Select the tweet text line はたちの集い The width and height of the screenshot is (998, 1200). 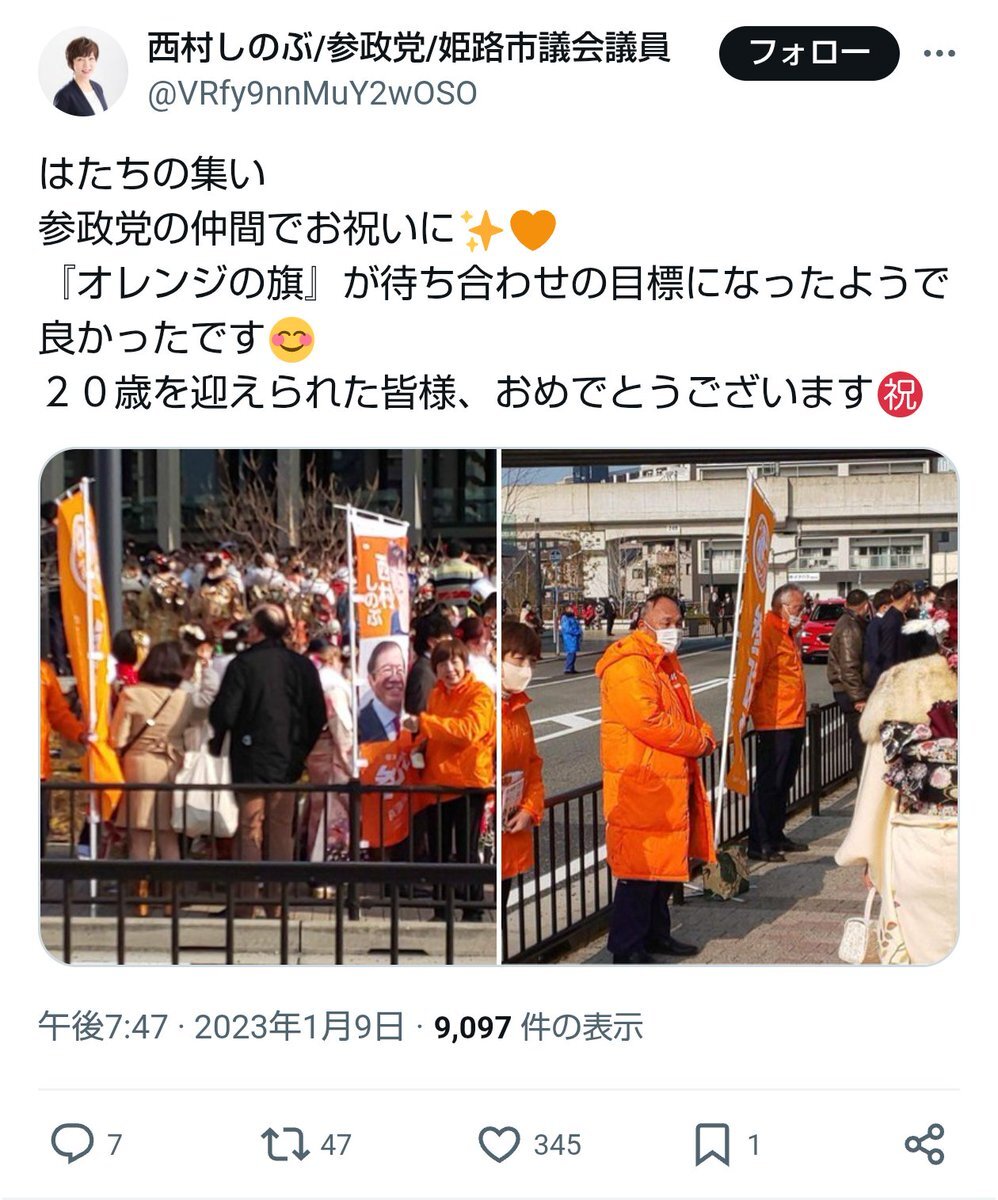pyautogui.click(x=152, y=176)
